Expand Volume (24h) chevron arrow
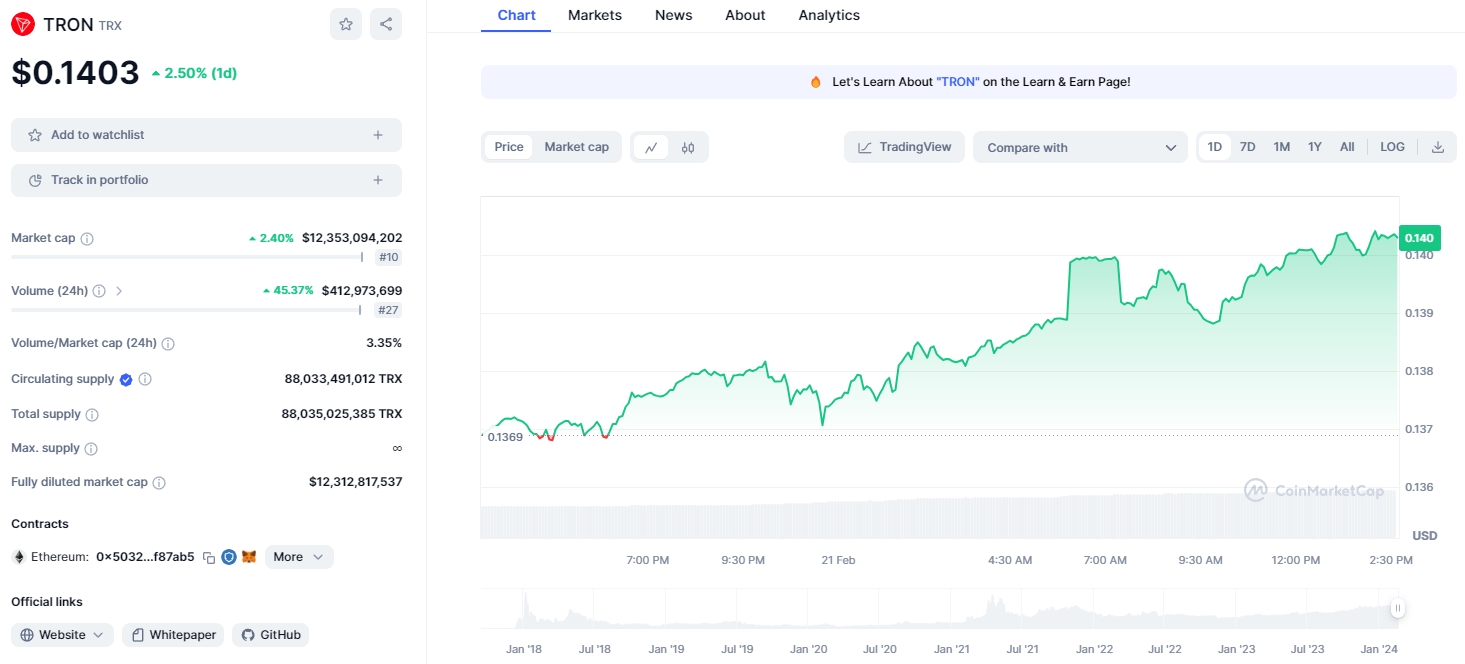This screenshot has width=1465, height=664. click(119, 291)
